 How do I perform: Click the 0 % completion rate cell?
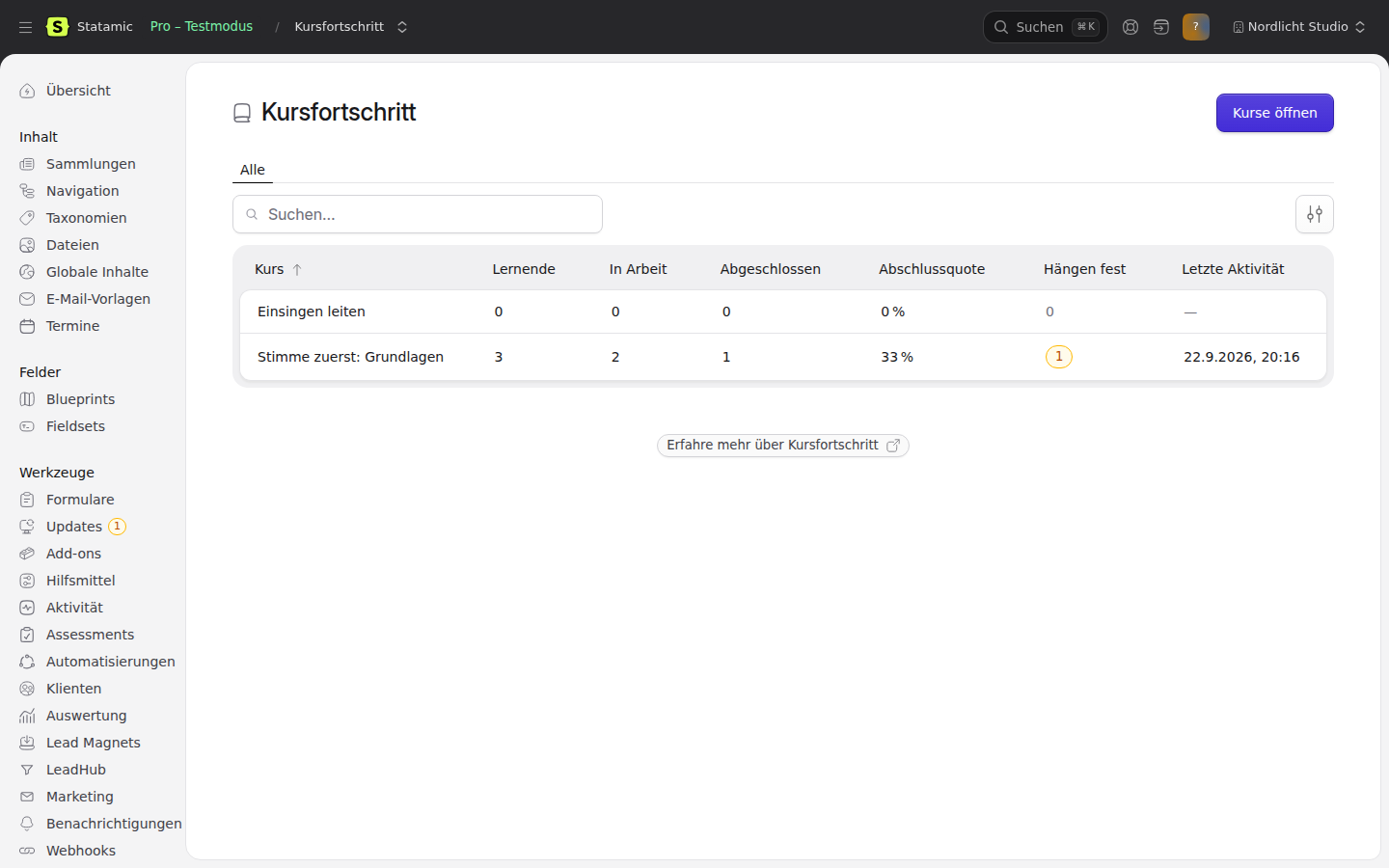[x=893, y=312]
